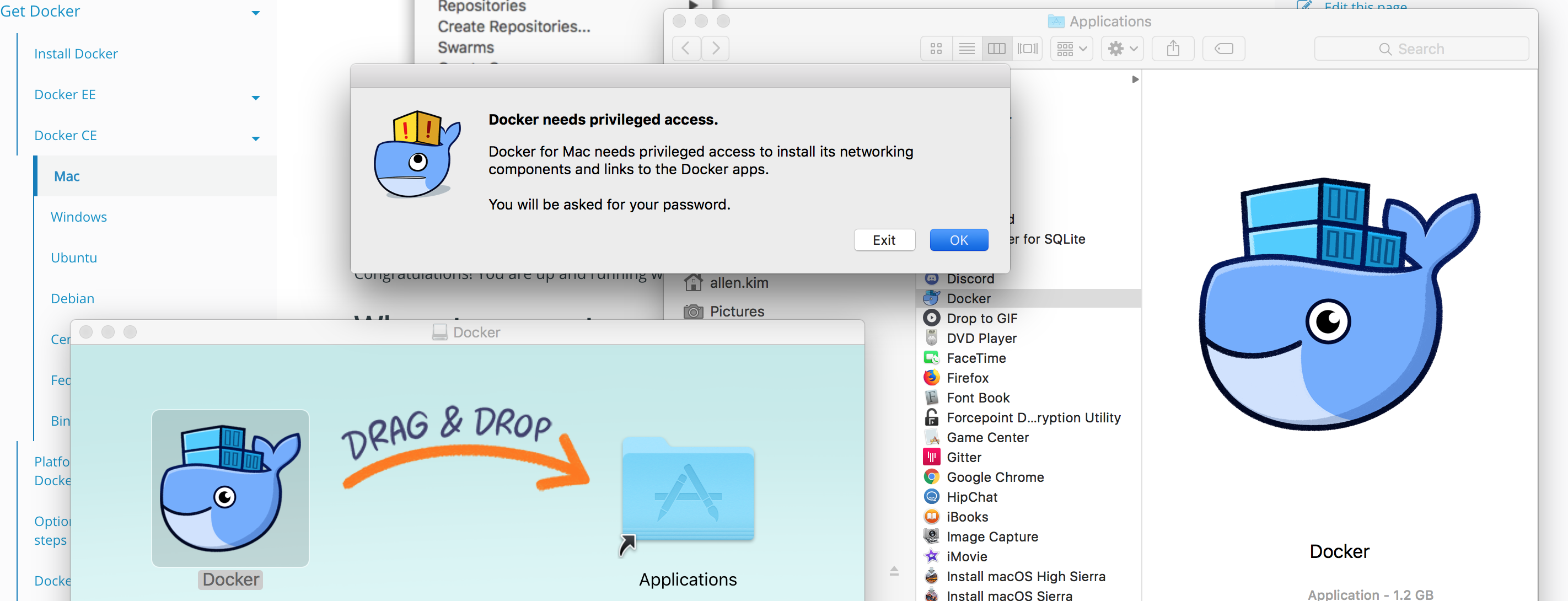Switch Finder to icon grid view
This screenshot has height=601, width=1568.
pos(936,48)
